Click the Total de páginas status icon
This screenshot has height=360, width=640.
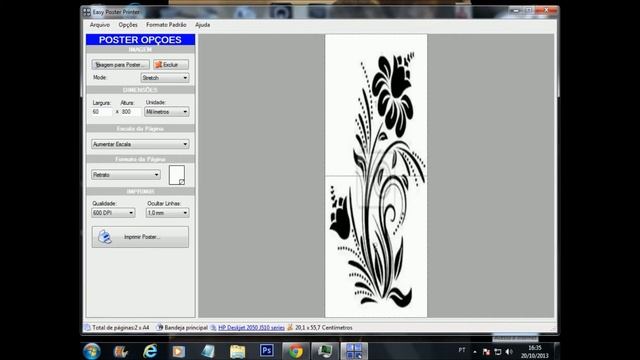(87, 327)
